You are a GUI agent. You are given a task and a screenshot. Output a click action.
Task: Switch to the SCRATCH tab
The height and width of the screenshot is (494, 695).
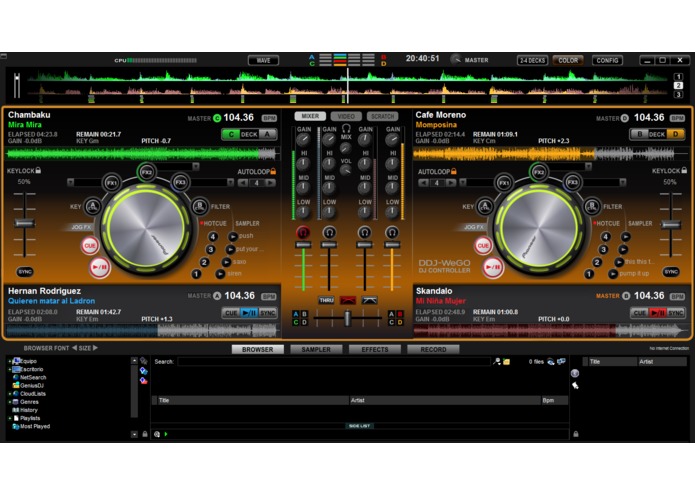[x=383, y=116]
